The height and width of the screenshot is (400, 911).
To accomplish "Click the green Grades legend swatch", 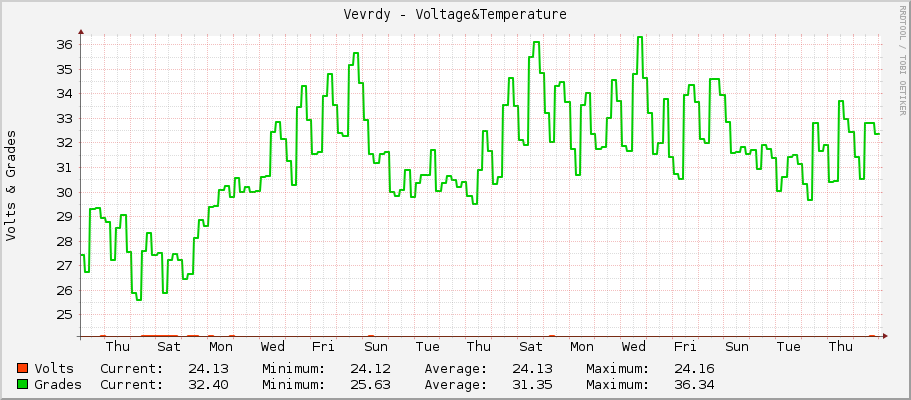I will click(23, 384).
